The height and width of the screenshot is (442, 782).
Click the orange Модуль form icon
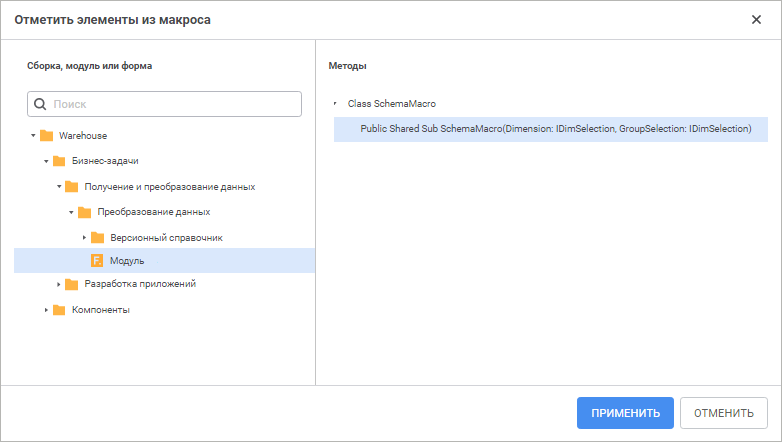click(x=97, y=261)
